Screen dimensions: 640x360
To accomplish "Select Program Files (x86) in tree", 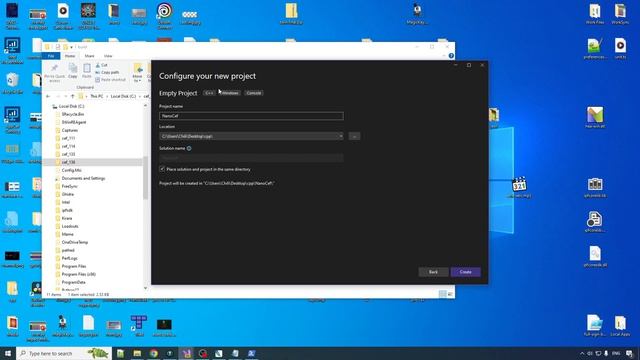I will pyautogui.click(x=78, y=274).
